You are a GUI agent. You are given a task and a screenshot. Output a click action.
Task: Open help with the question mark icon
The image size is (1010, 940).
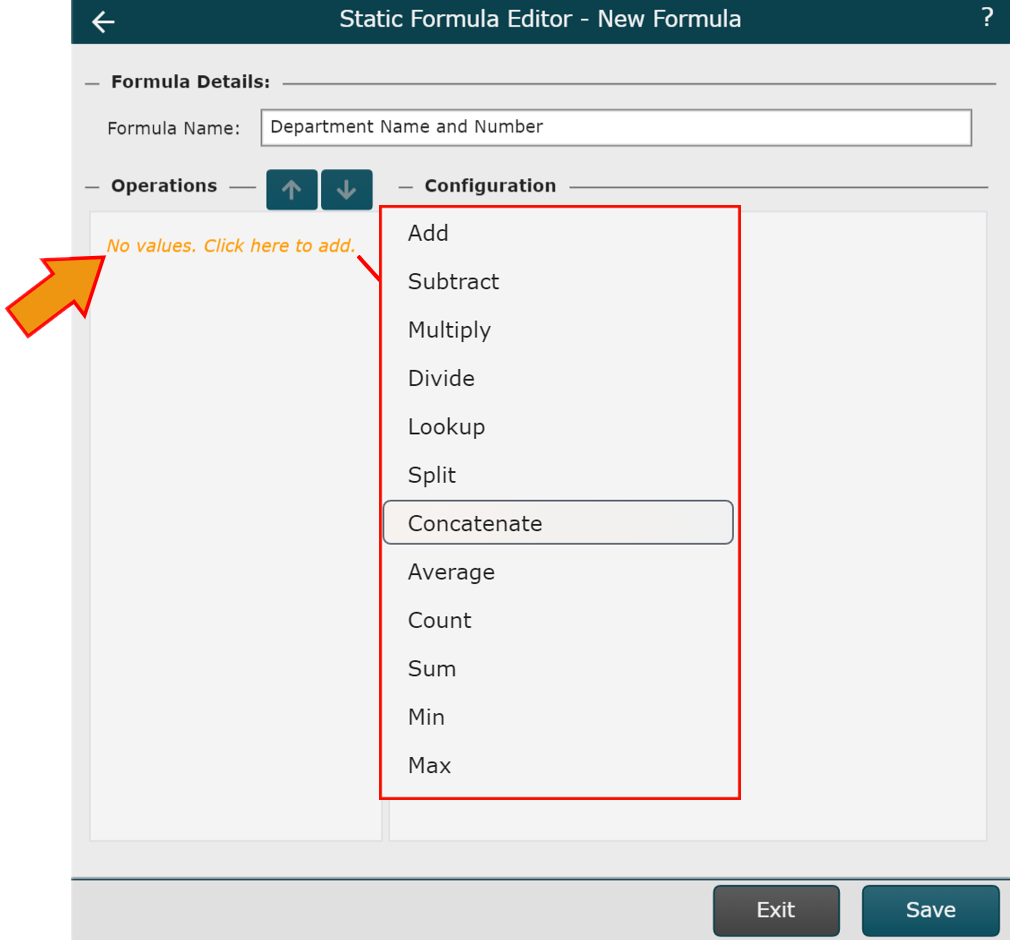coord(987,18)
